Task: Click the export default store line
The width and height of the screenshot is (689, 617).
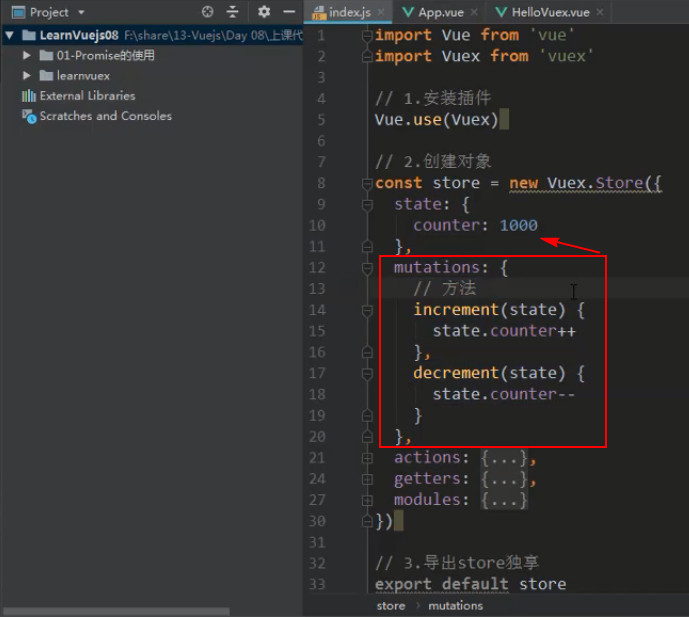Action: [x=470, y=584]
